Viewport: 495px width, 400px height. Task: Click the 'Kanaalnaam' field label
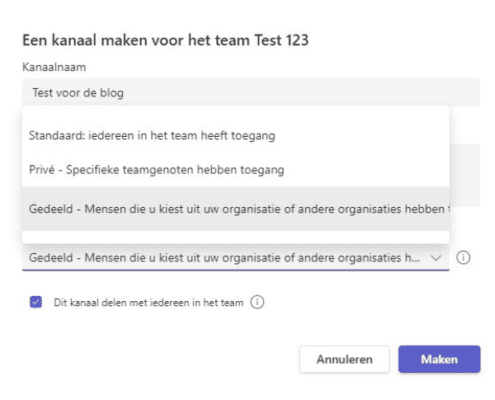pos(54,67)
